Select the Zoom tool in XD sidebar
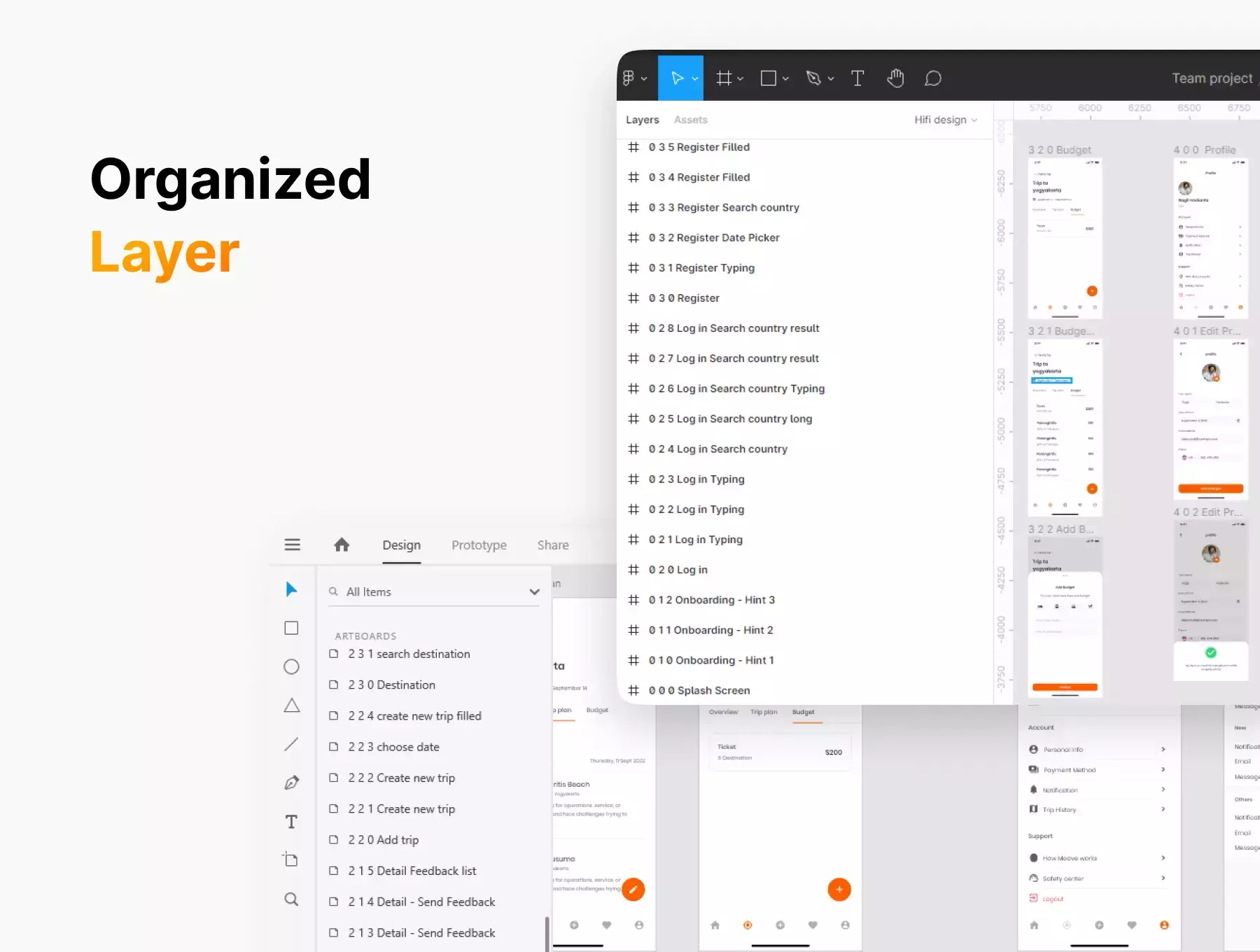Viewport: 1260px width, 952px height. 292,899
